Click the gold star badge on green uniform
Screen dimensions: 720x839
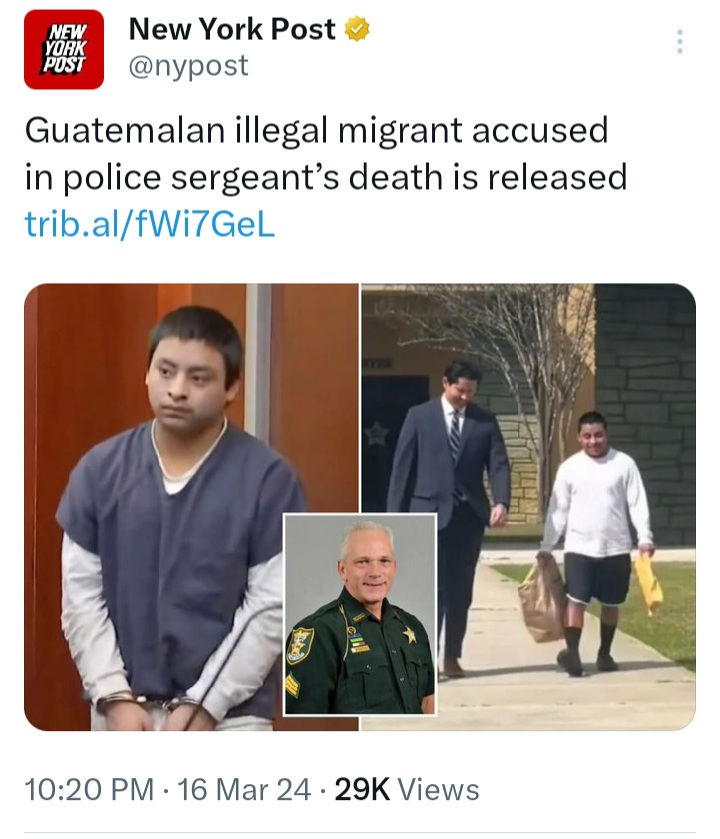(x=409, y=635)
